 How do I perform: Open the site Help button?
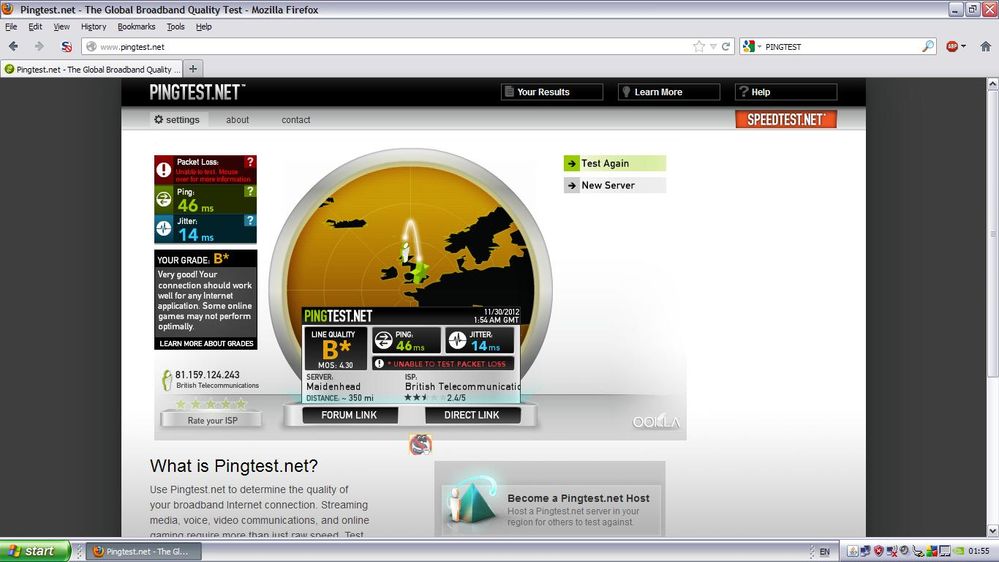[x=786, y=92]
